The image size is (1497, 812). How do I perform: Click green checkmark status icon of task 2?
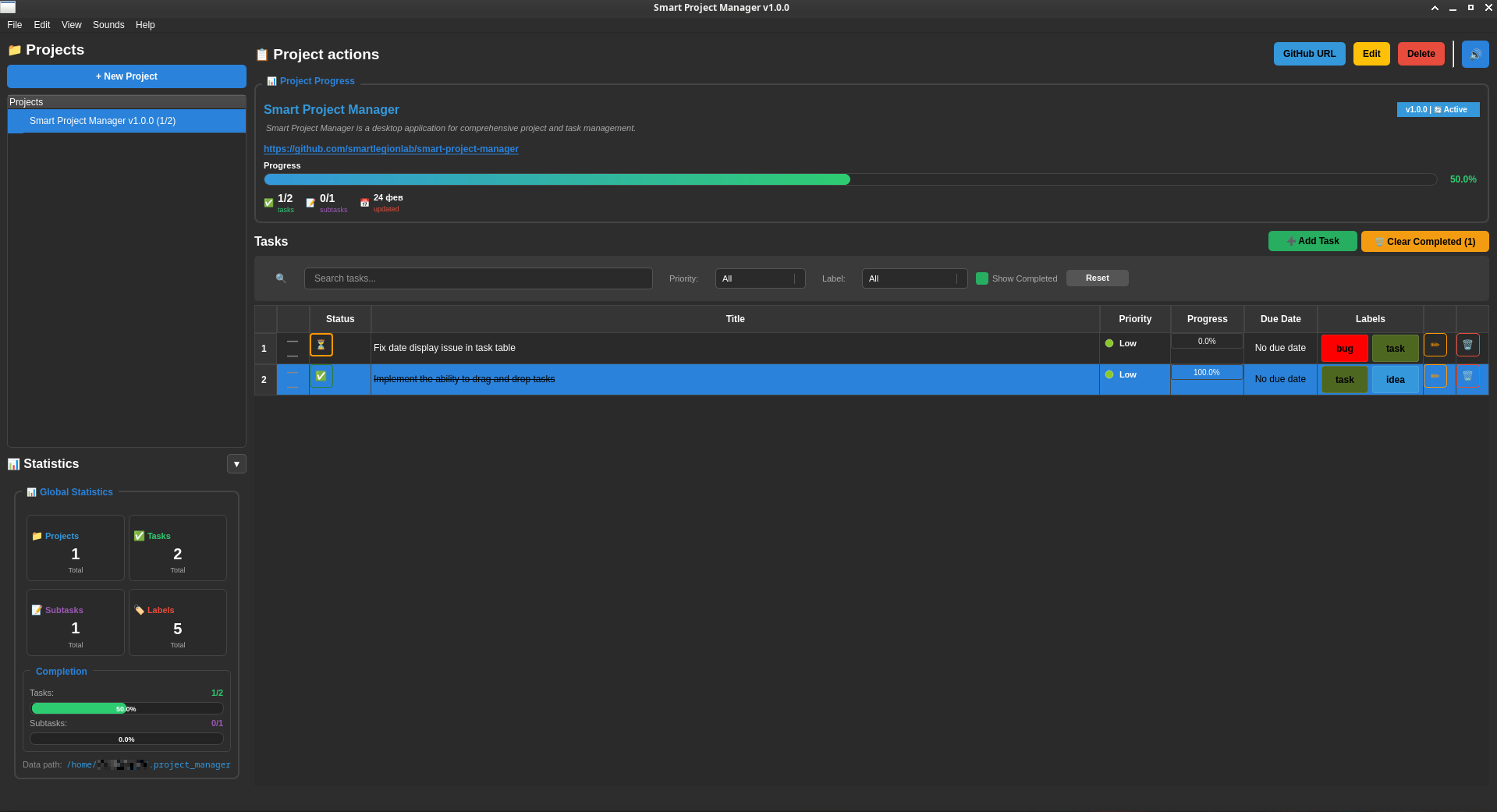pos(321,376)
